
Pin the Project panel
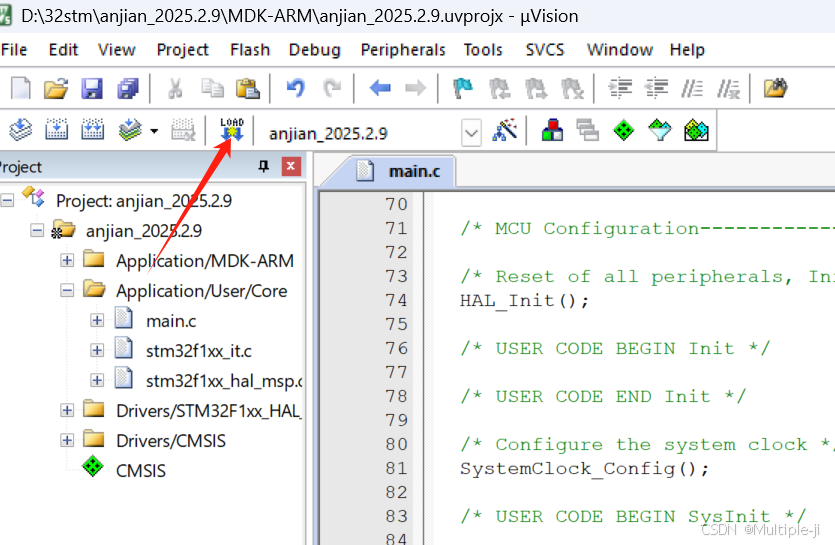(264, 166)
